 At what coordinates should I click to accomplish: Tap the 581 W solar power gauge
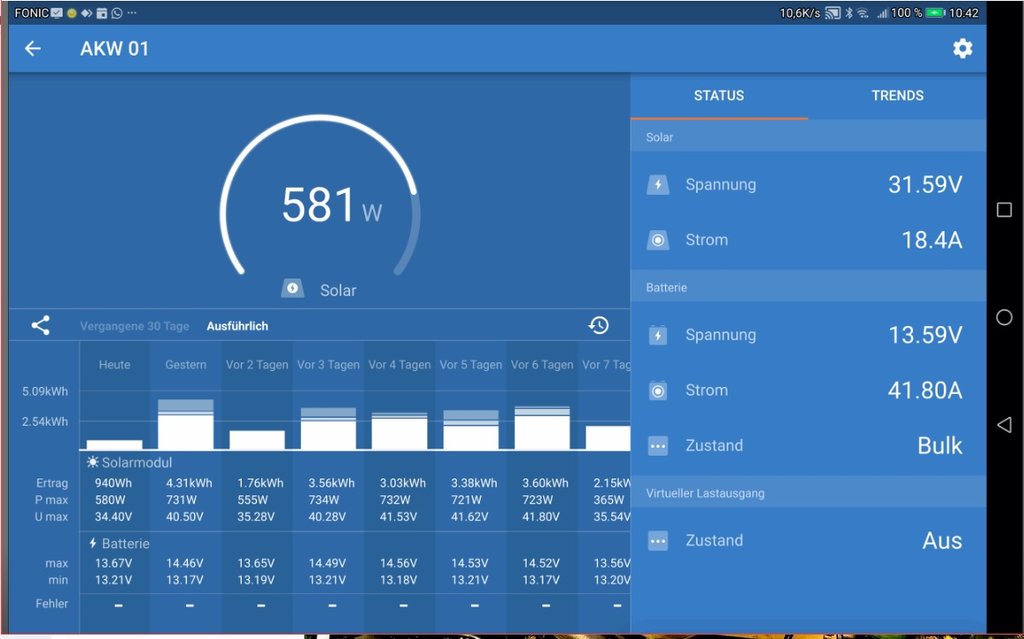320,205
